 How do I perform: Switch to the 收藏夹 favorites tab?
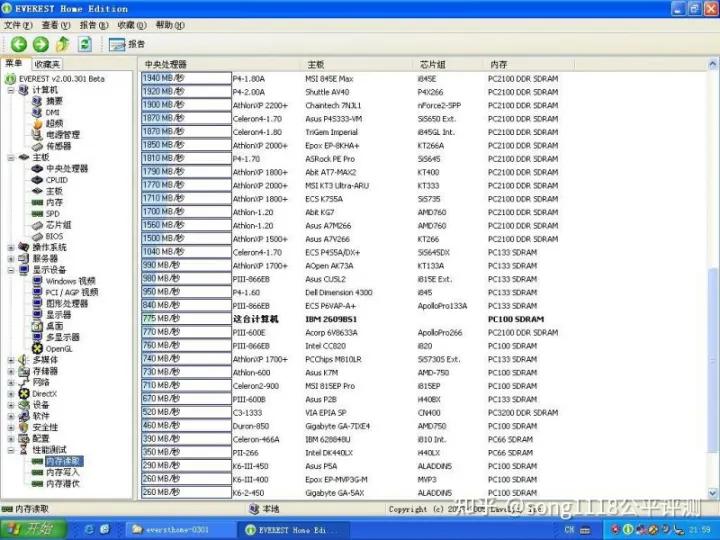pos(47,64)
